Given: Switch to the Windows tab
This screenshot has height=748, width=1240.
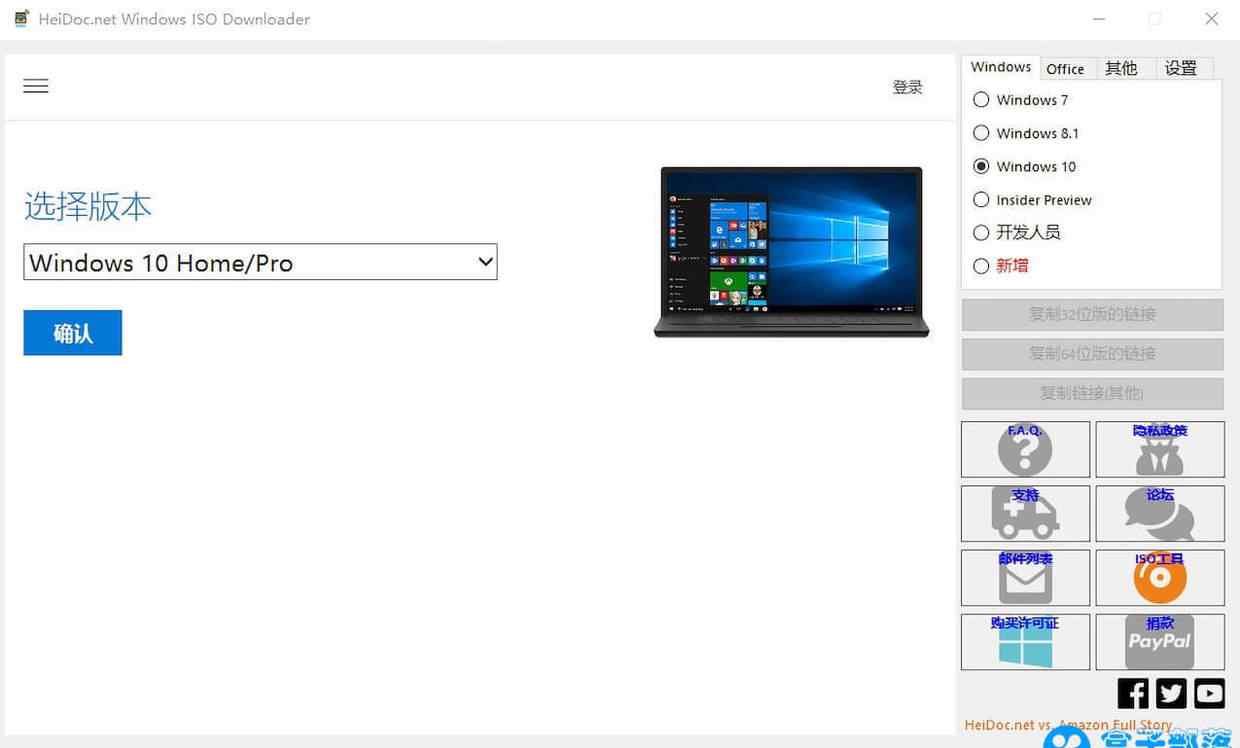Looking at the screenshot, I should tap(1001, 67).
